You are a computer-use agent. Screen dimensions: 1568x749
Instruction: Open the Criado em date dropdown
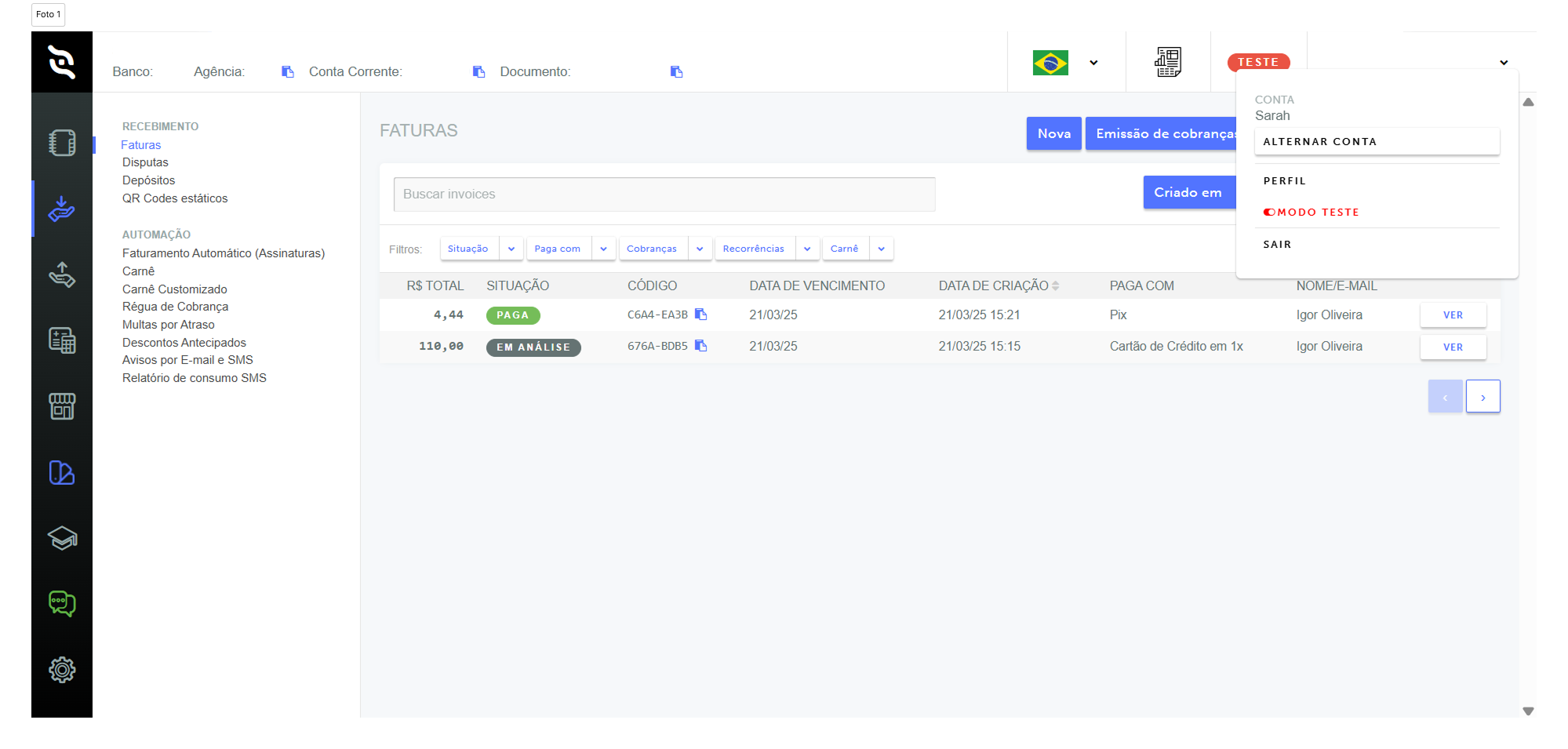[1189, 192]
